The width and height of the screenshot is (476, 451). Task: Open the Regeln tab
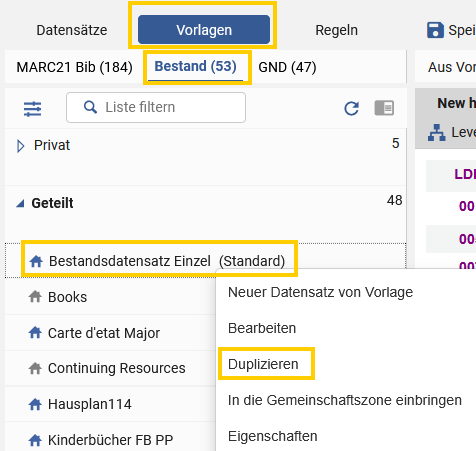(336, 30)
